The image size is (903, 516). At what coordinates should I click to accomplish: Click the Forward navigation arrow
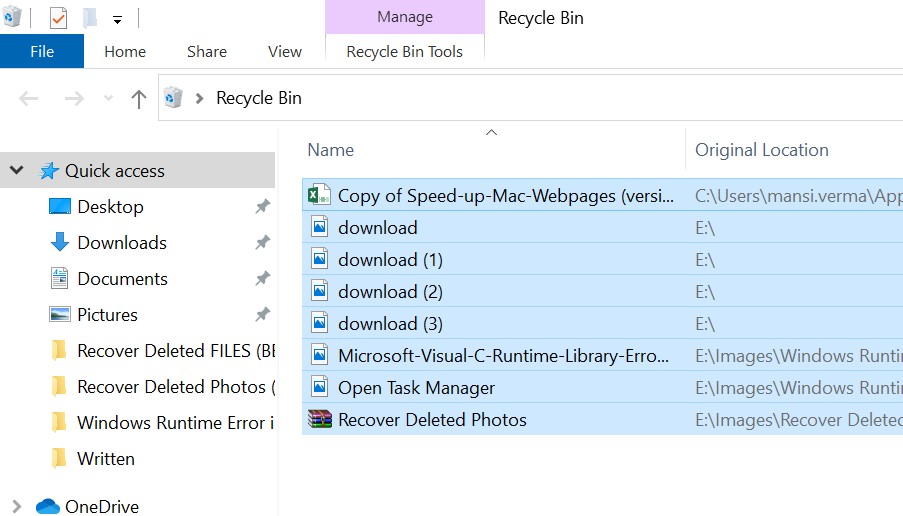click(x=73, y=98)
